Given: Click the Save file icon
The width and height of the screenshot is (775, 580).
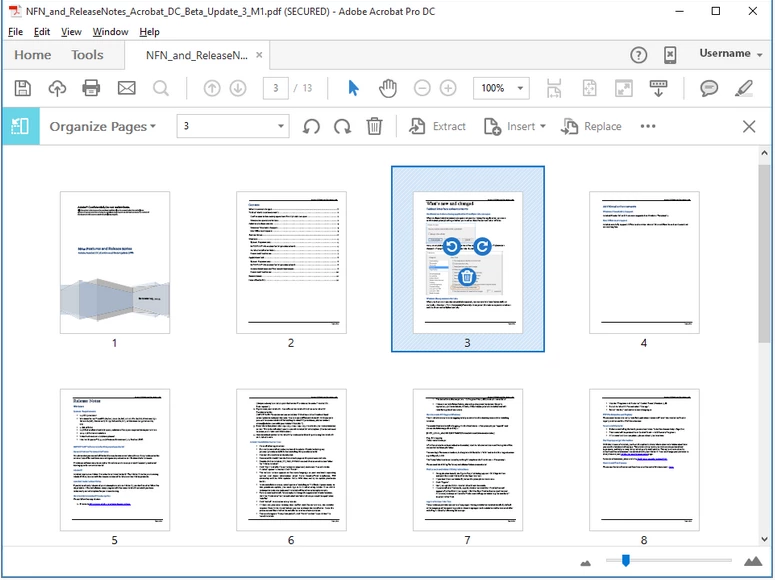Looking at the screenshot, I should (23, 88).
